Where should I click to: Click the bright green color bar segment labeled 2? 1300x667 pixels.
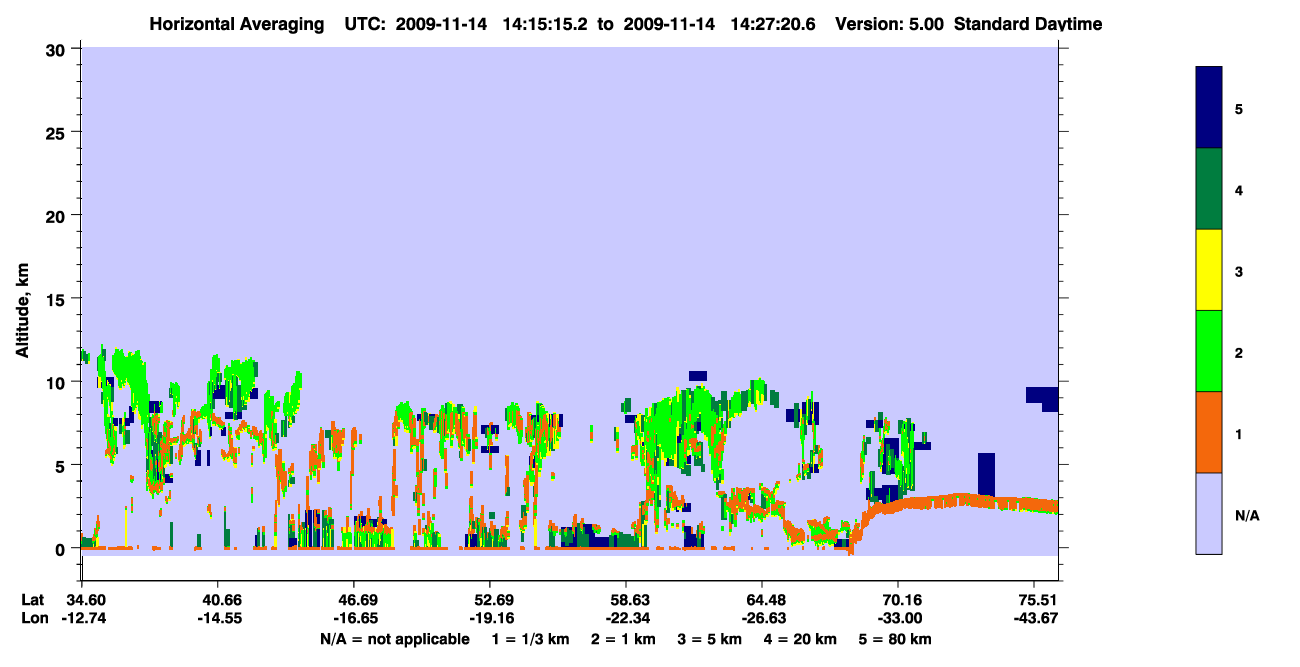point(1209,351)
